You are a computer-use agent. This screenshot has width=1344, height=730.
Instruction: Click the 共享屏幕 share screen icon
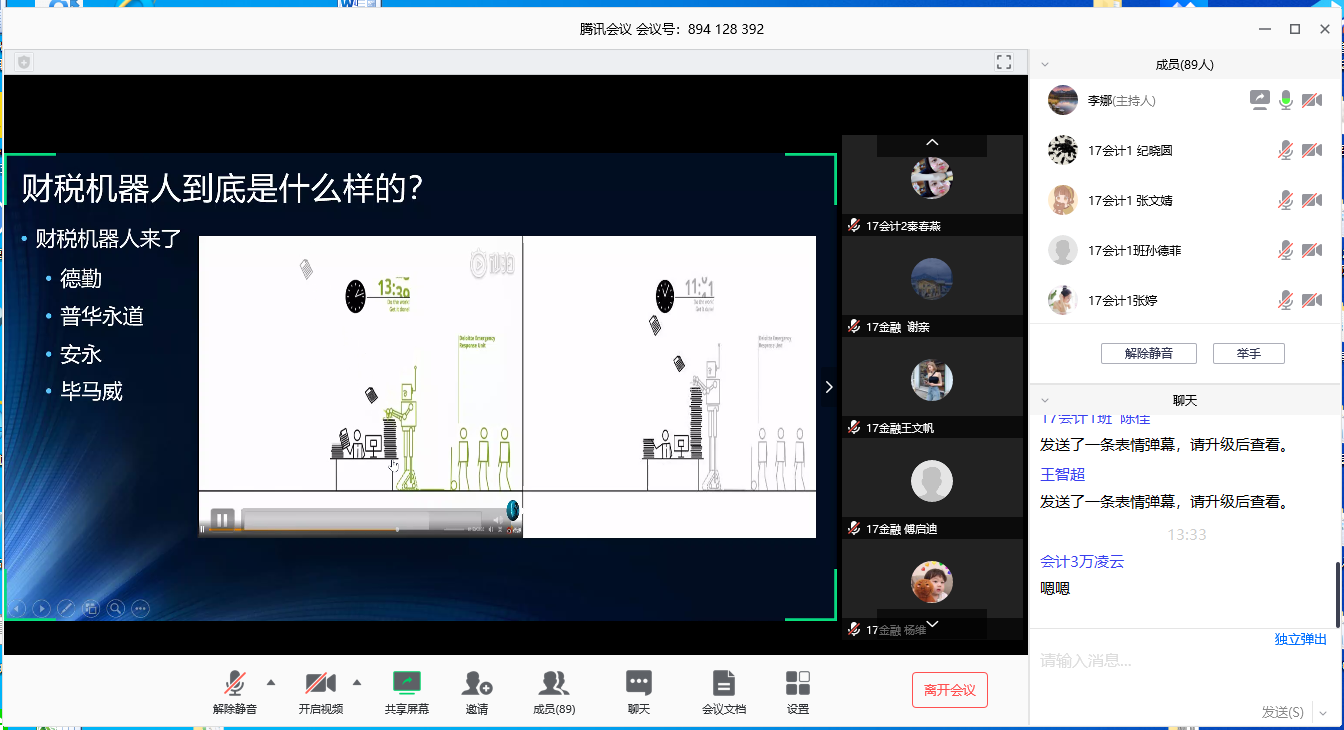tap(406, 684)
